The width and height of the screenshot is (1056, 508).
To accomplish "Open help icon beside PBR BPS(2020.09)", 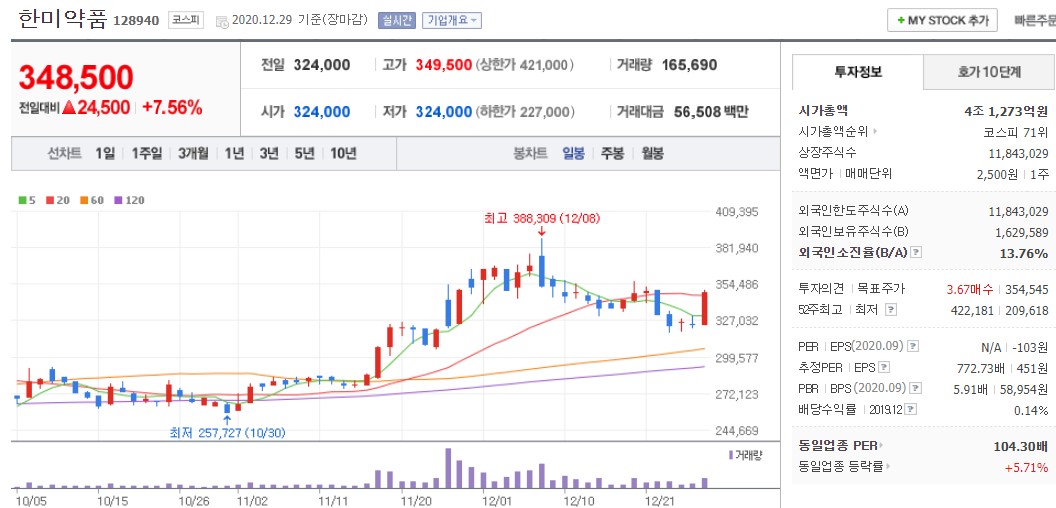I will pyautogui.click(x=915, y=389).
